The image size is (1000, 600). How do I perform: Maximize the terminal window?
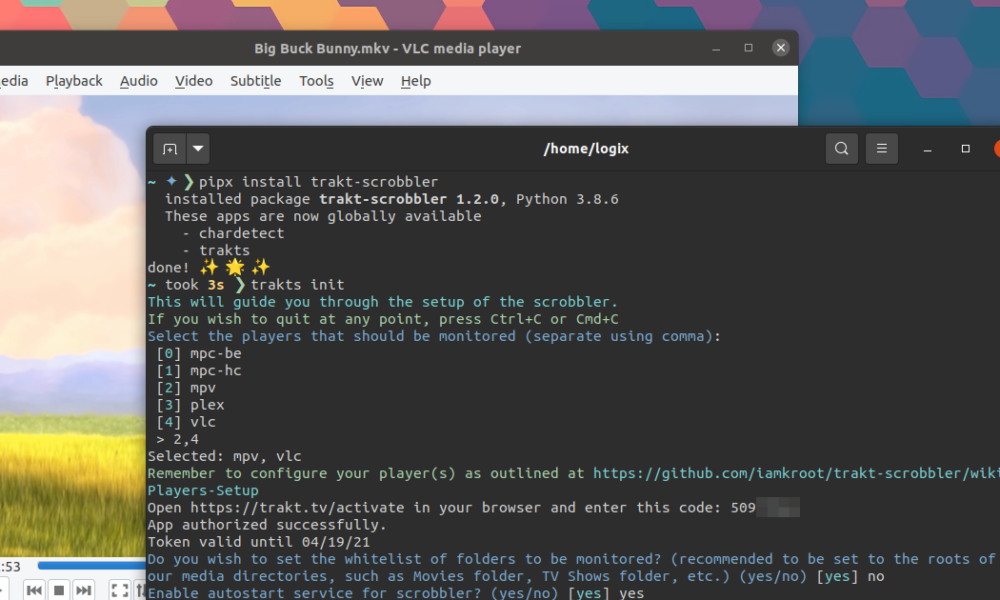pyautogui.click(x=966, y=149)
